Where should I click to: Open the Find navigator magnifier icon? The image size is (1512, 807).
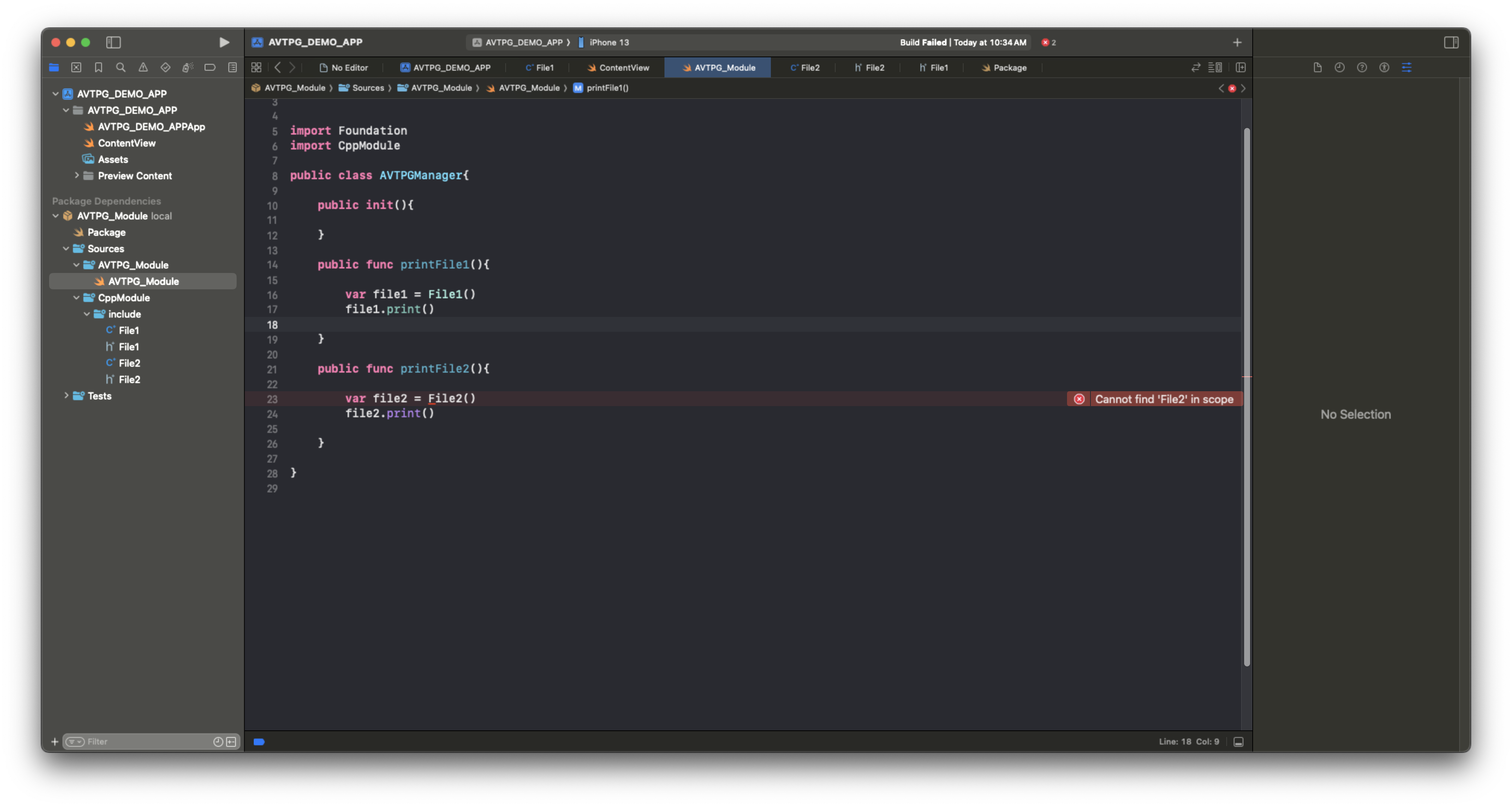tap(121, 67)
